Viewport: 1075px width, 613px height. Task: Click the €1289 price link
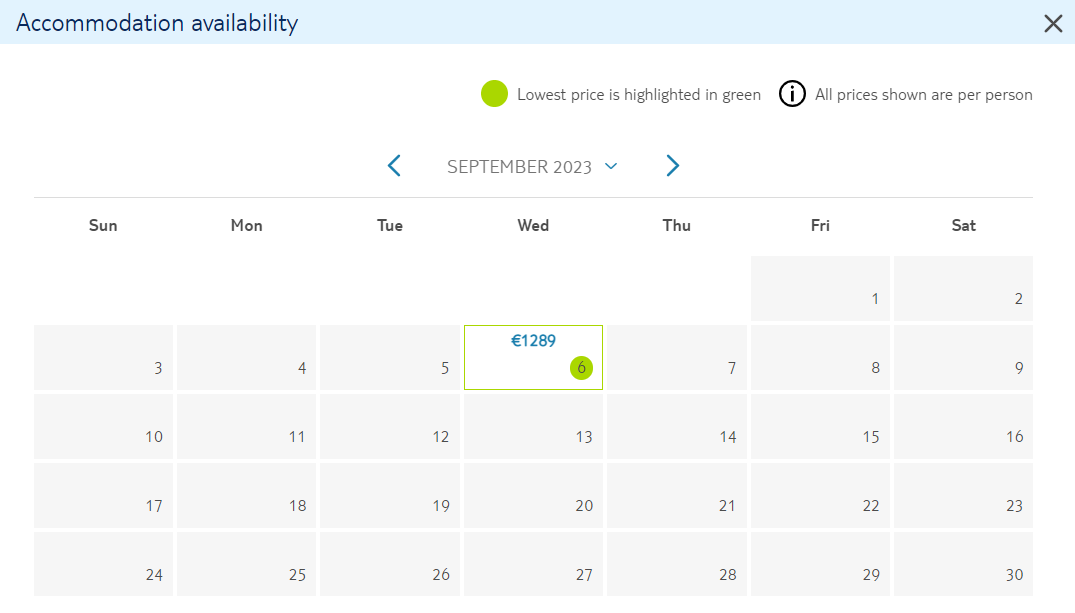pyautogui.click(x=533, y=341)
